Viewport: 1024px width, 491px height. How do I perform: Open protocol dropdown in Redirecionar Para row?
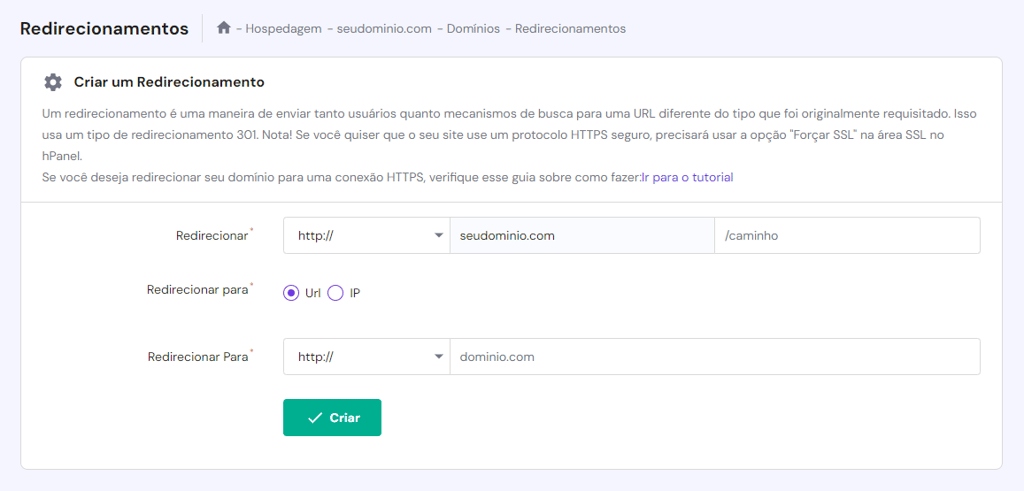click(367, 356)
